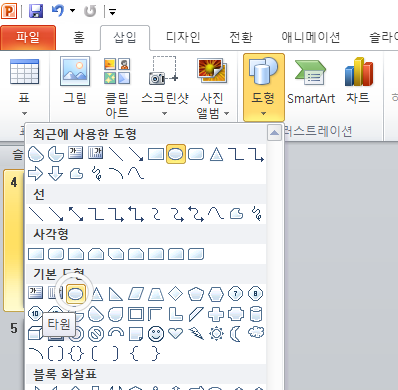Click the redo (repeat) icon
Image resolution: width=398 pixels, height=390 pixels.
90,11
